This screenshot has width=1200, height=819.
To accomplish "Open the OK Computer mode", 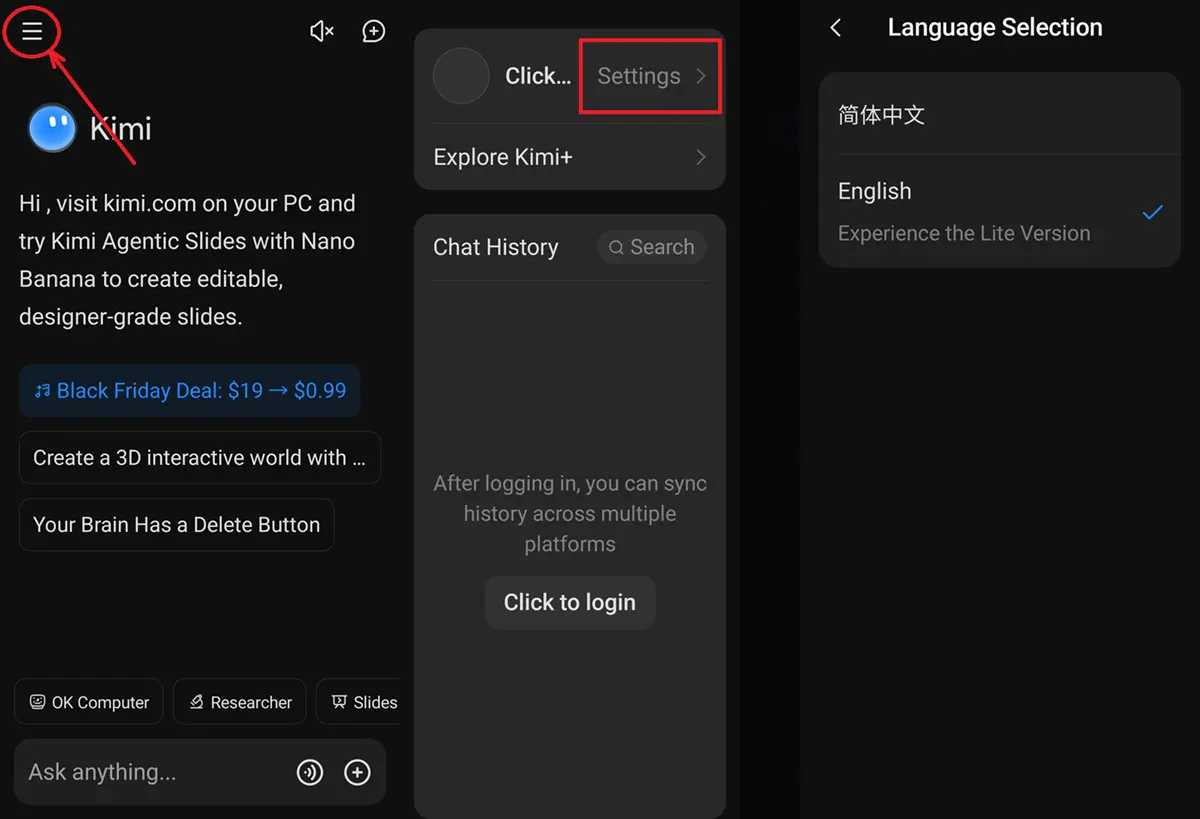I will pos(89,702).
